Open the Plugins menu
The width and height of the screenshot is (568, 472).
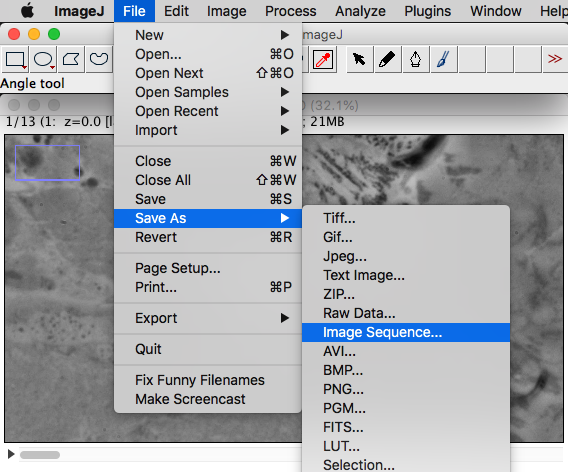click(427, 11)
